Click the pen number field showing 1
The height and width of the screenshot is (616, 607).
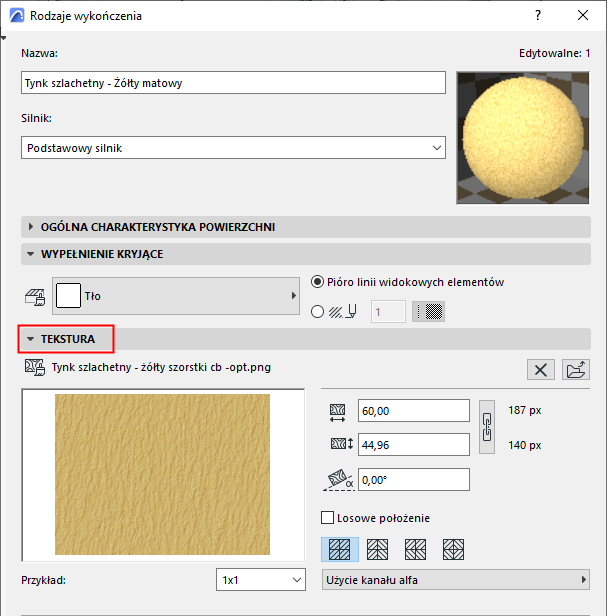coord(388,312)
